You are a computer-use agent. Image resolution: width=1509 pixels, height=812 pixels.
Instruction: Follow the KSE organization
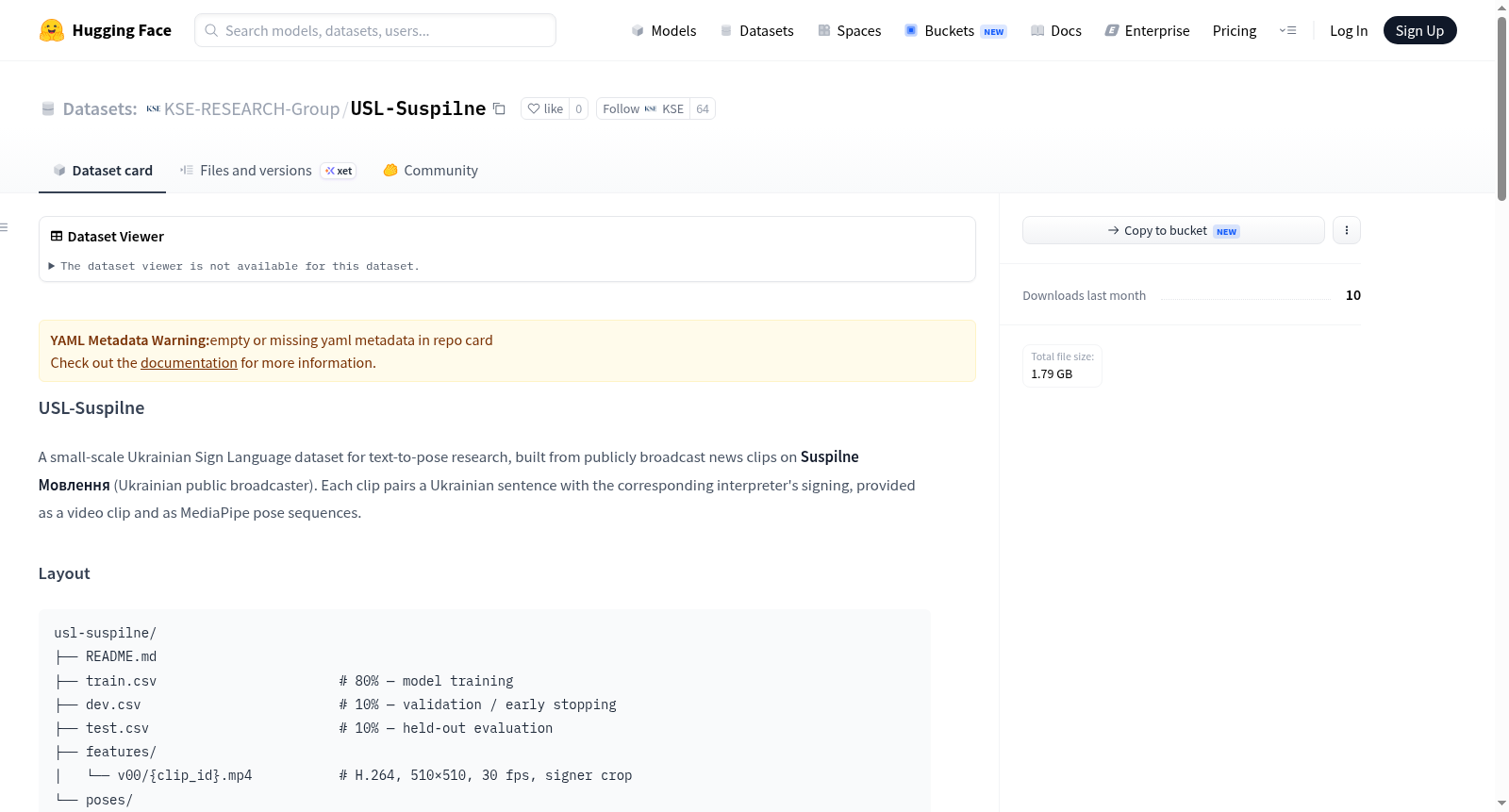(643, 108)
